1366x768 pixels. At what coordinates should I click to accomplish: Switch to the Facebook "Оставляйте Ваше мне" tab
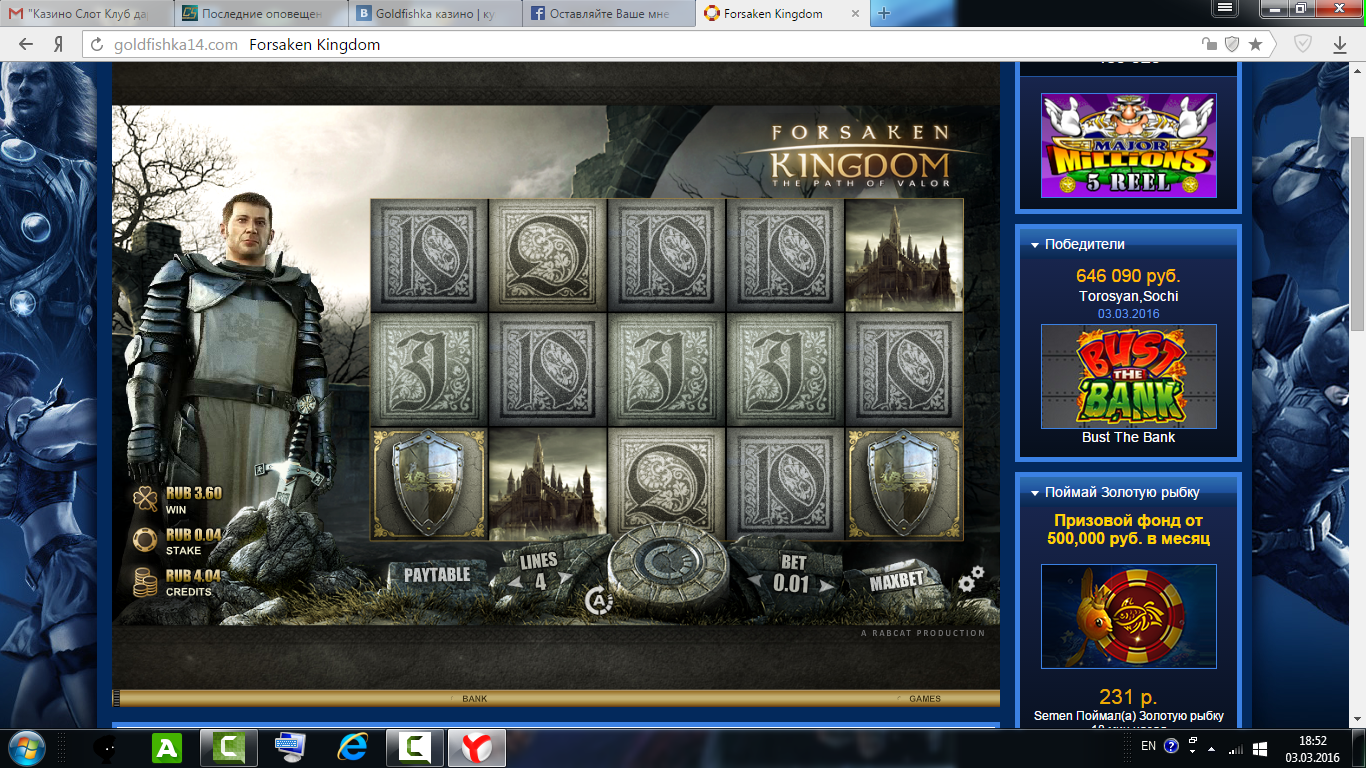[608, 14]
